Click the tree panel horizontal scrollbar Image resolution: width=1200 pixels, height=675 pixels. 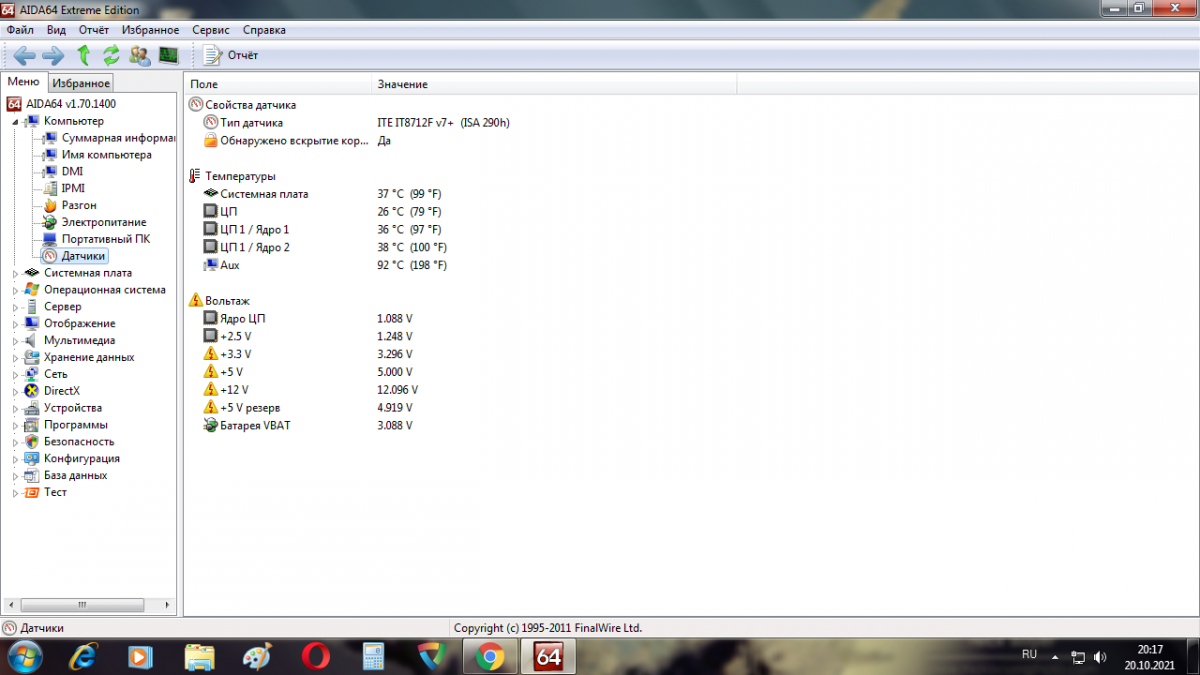pyautogui.click(x=90, y=606)
